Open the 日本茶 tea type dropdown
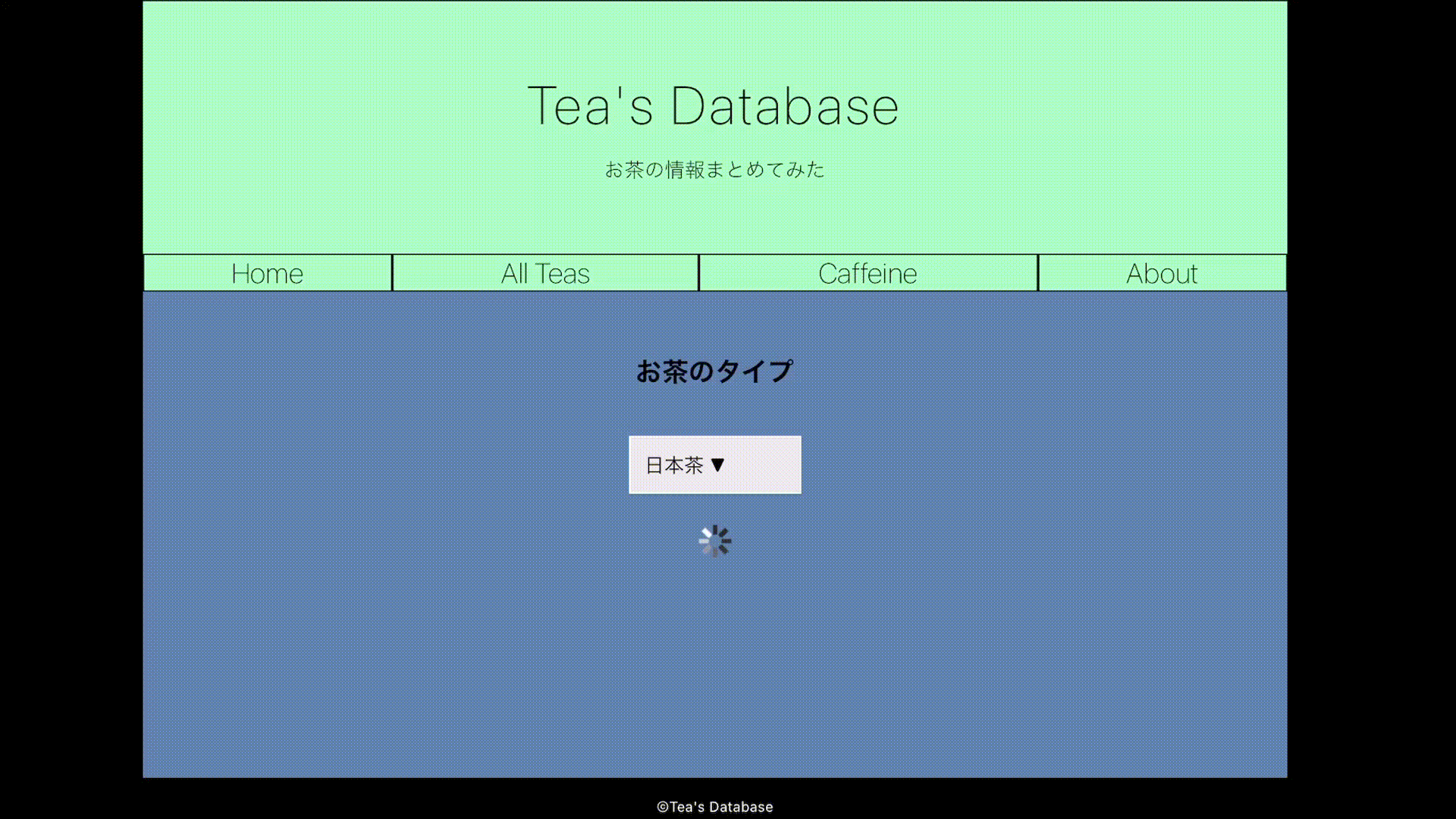1456x819 pixels. (x=714, y=465)
